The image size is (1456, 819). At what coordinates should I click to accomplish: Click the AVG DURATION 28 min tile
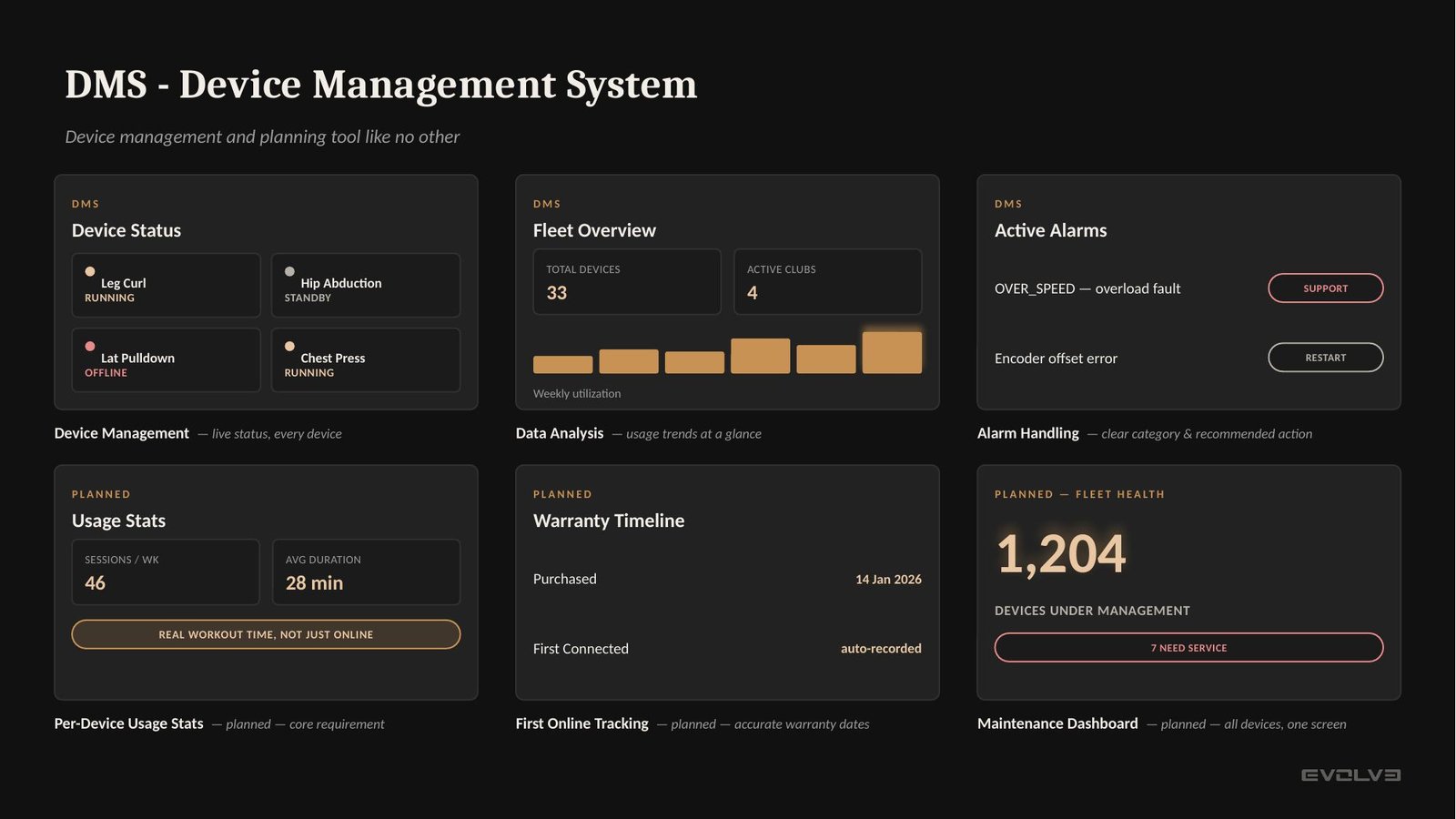[x=366, y=572]
